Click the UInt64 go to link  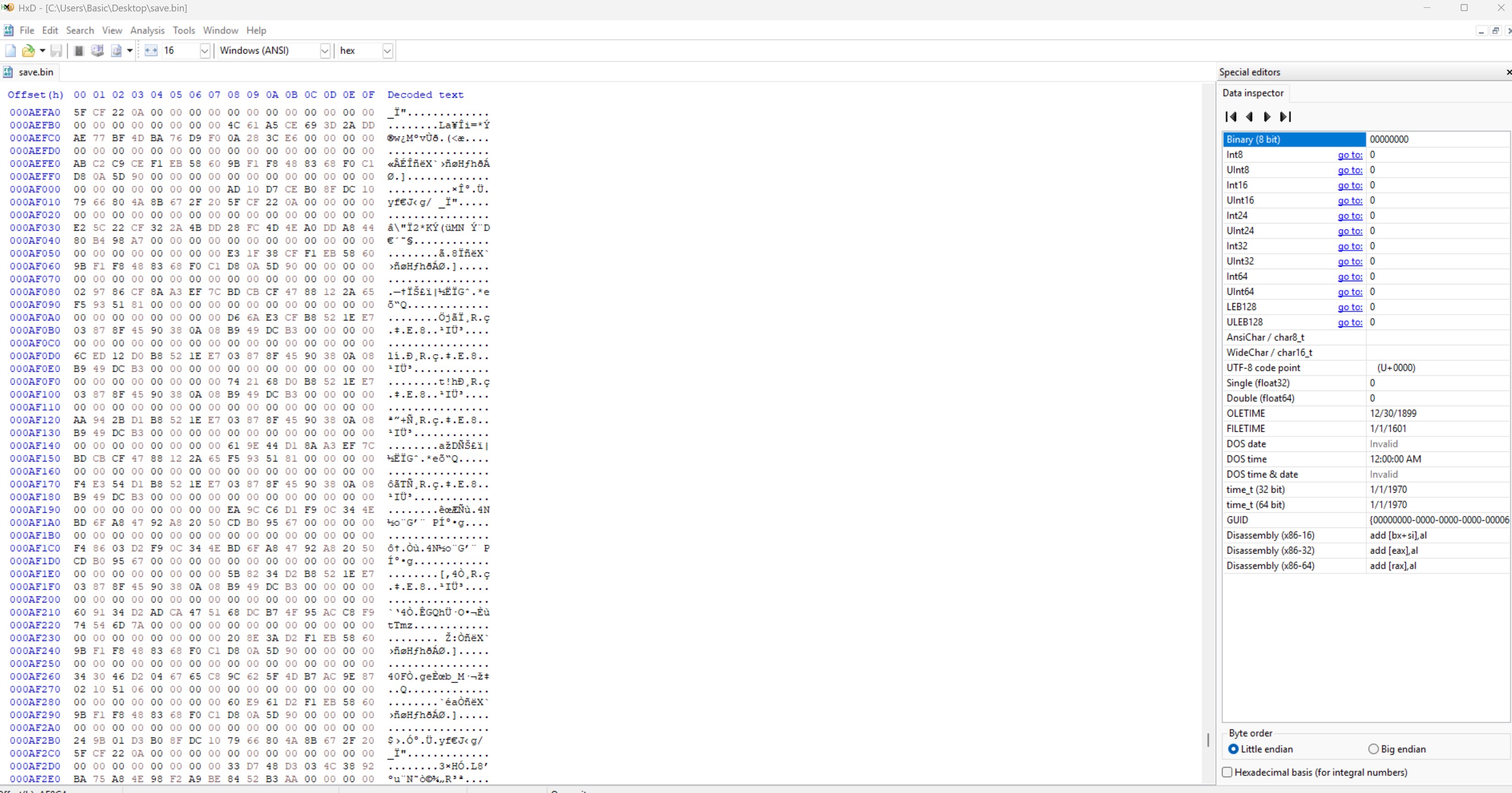[x=1350, y=292]
